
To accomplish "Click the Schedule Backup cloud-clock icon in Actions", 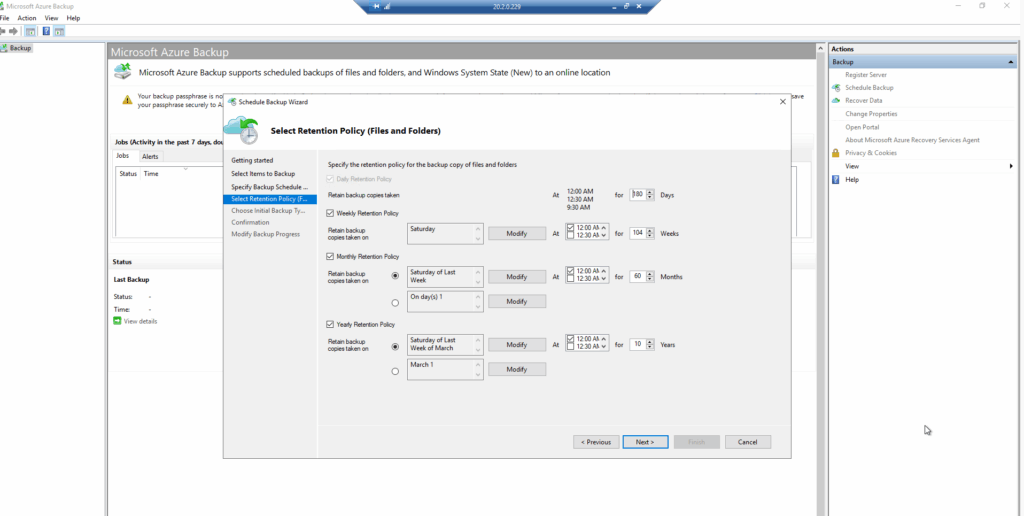I will click(x=836, y=88).
